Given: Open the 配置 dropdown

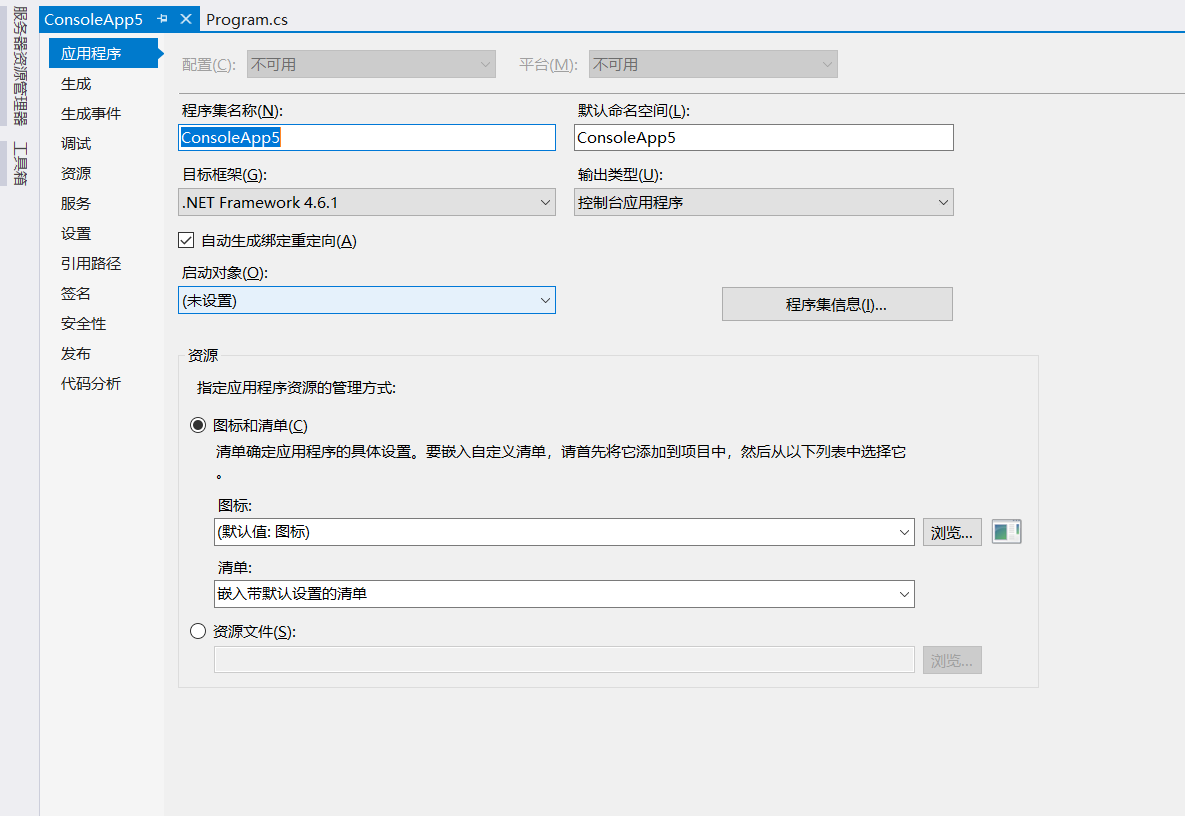Looking at the screenshot, I should point(371,64).
